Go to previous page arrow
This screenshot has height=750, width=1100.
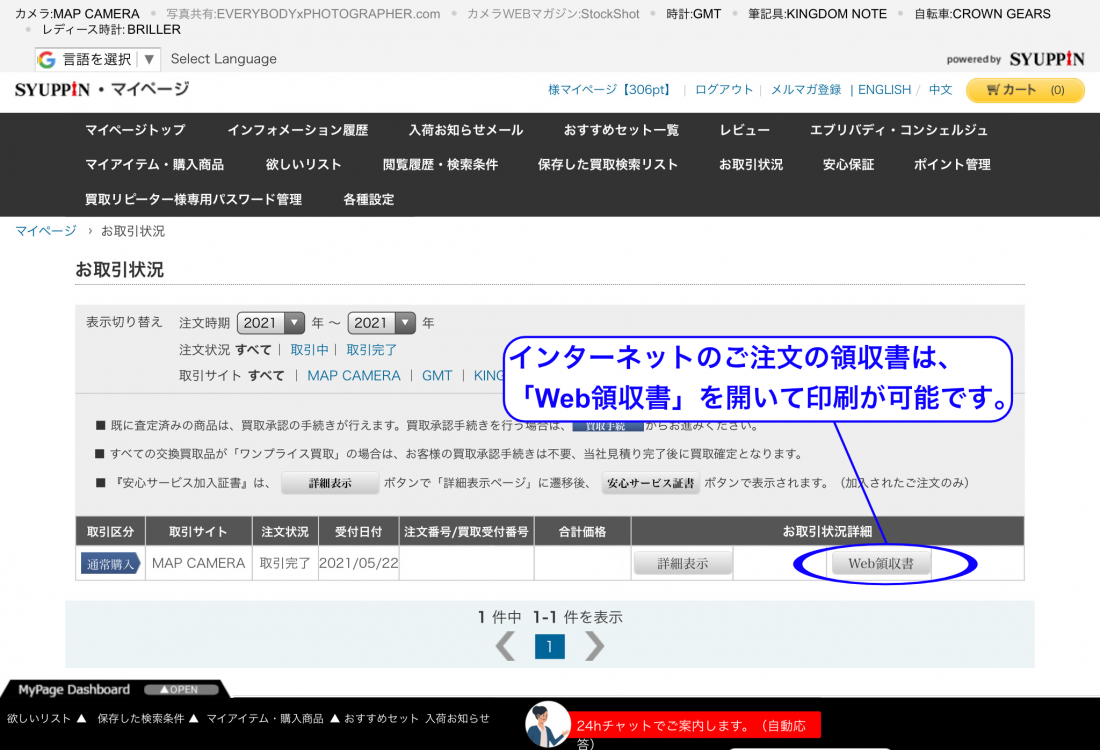(505, 646)
